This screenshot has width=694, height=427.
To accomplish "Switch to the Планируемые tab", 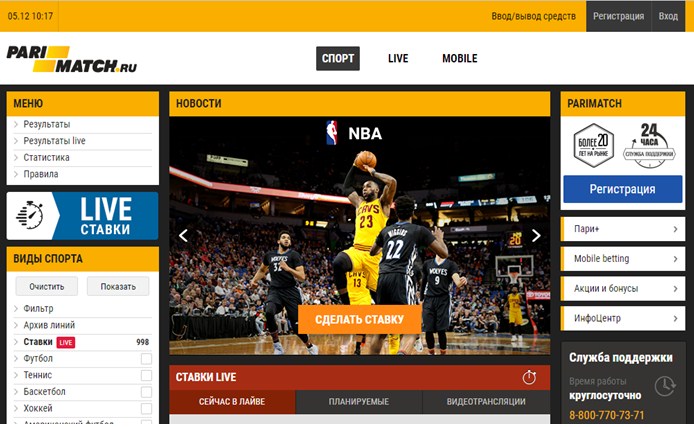I will point(358,402).
